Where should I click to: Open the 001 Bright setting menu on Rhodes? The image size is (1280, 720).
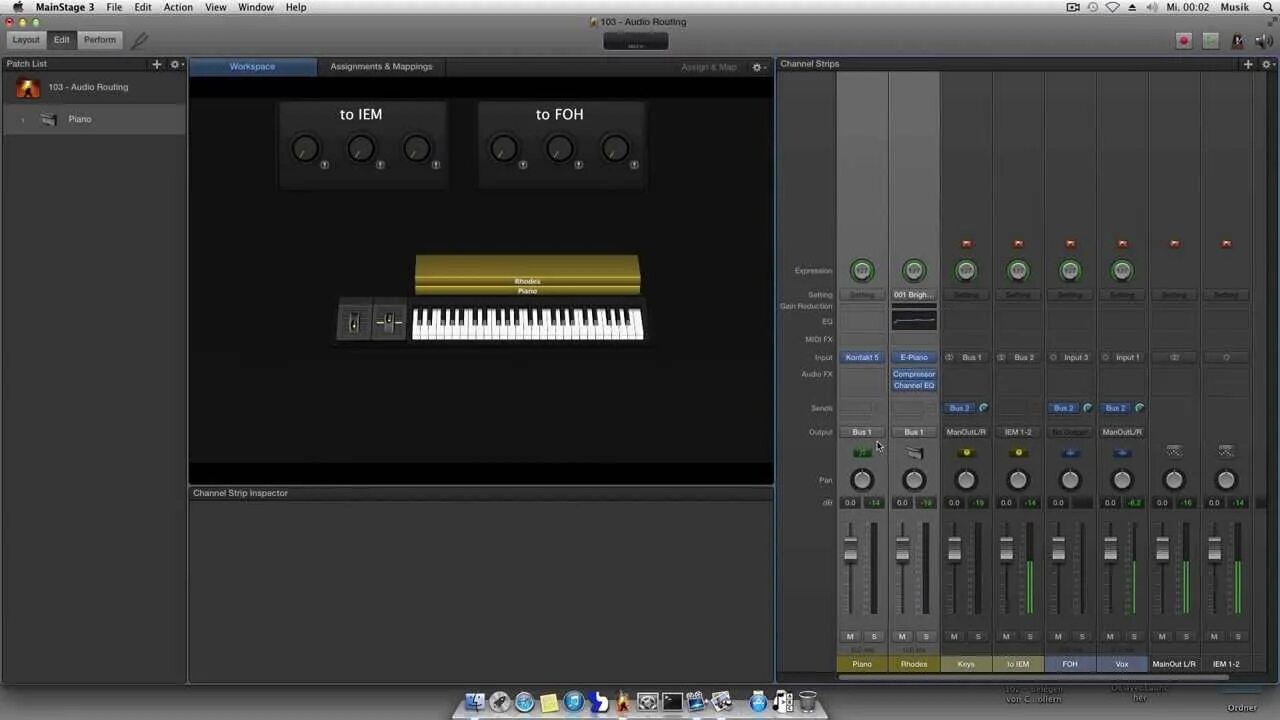point(914,295)
